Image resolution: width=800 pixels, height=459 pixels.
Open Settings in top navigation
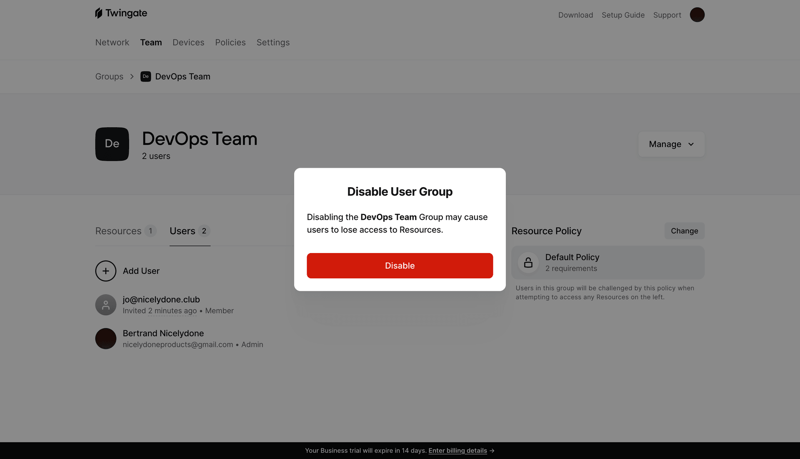273,42
